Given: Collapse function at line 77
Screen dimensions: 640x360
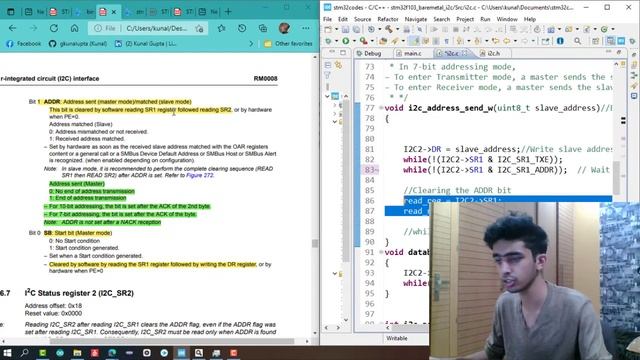Looking at the screenshot, I should [381, 108].
